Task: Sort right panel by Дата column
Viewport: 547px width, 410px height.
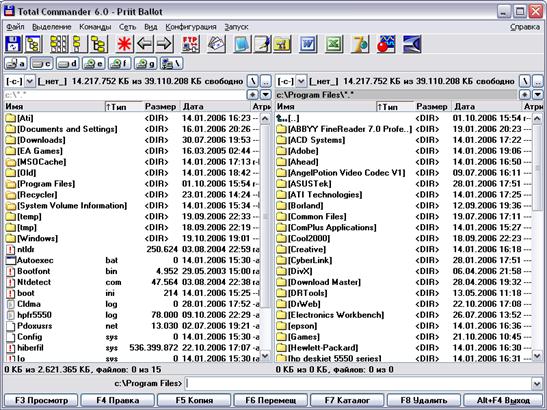Action: pos(487,106)
